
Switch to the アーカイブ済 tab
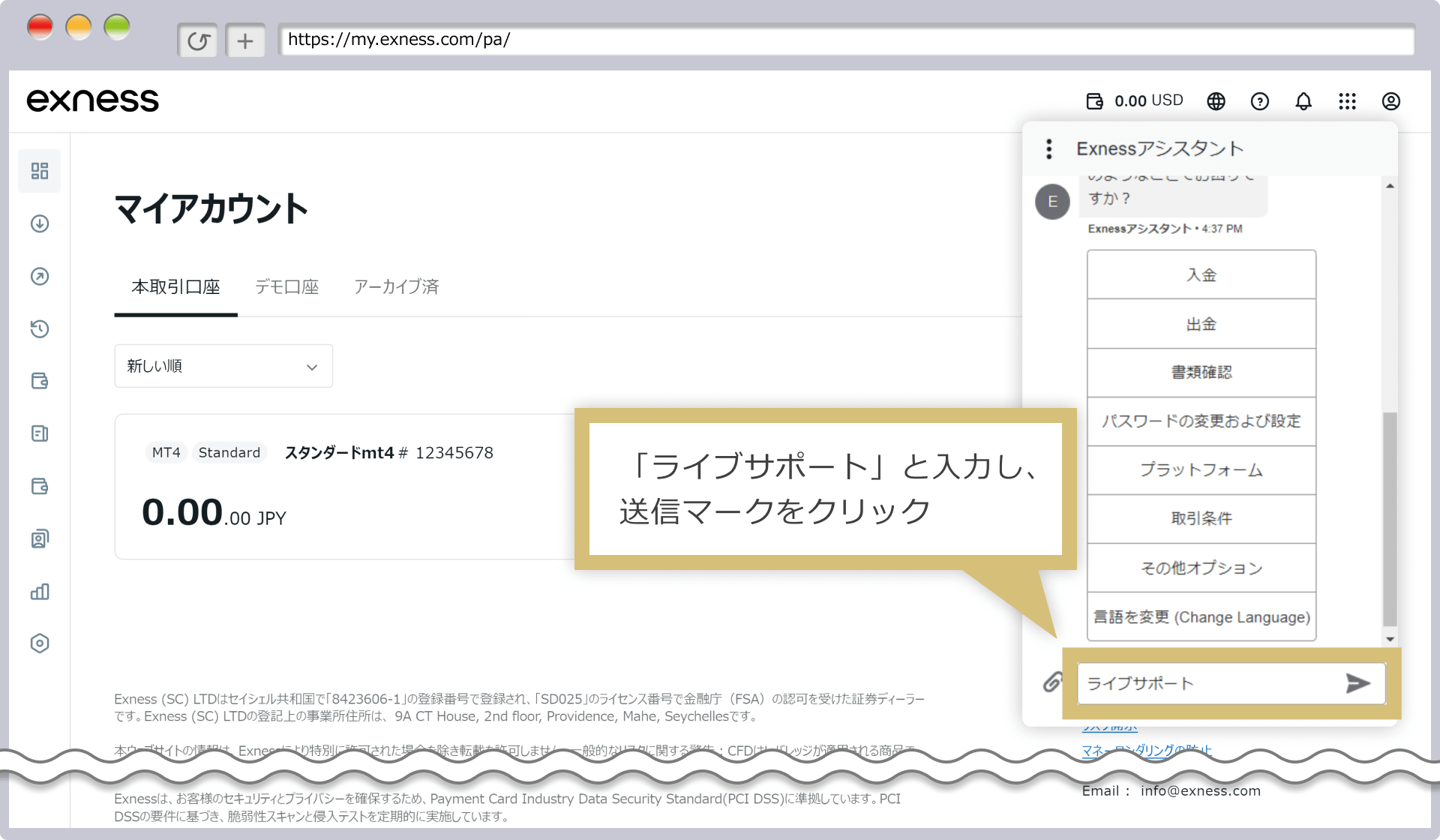click(396, 287)
